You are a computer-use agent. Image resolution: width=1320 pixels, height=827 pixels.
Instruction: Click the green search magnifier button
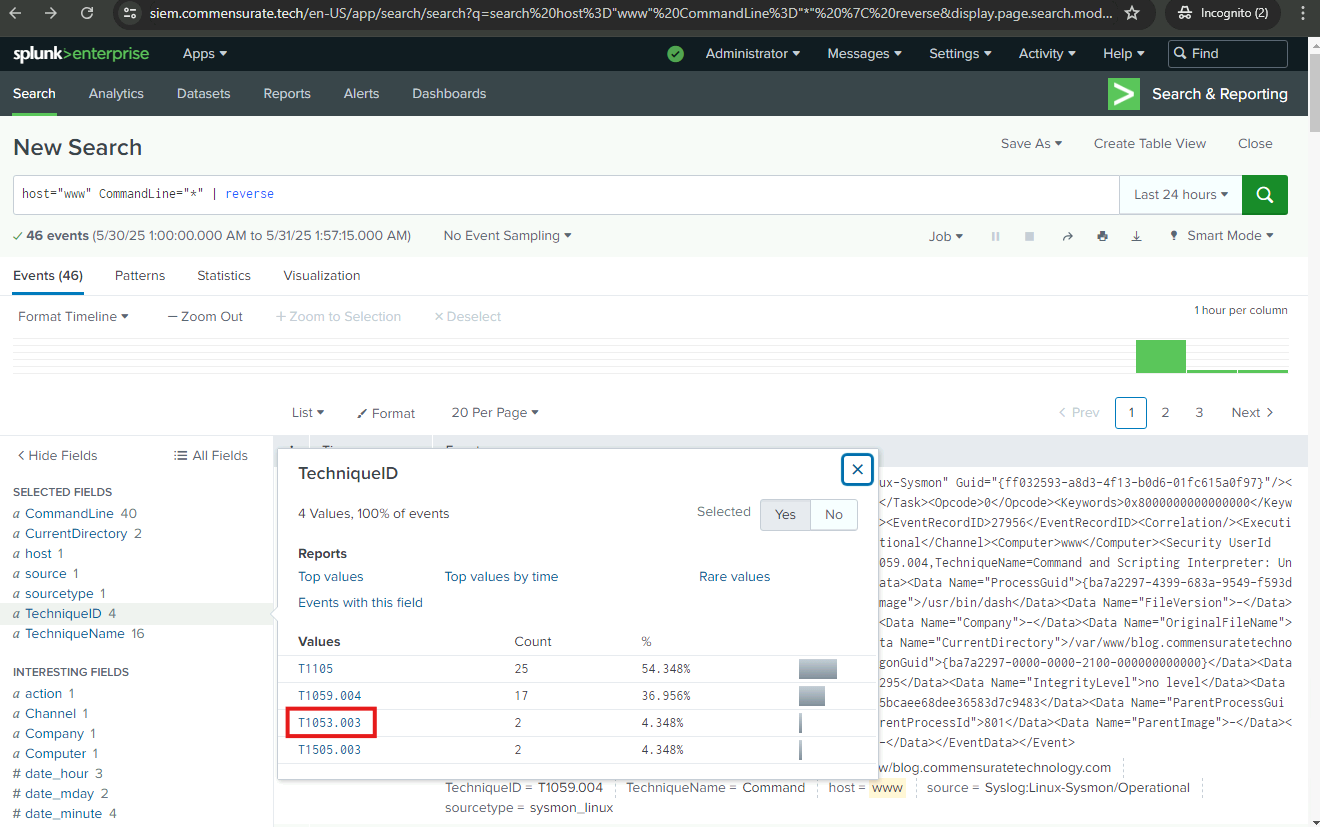1264,195
